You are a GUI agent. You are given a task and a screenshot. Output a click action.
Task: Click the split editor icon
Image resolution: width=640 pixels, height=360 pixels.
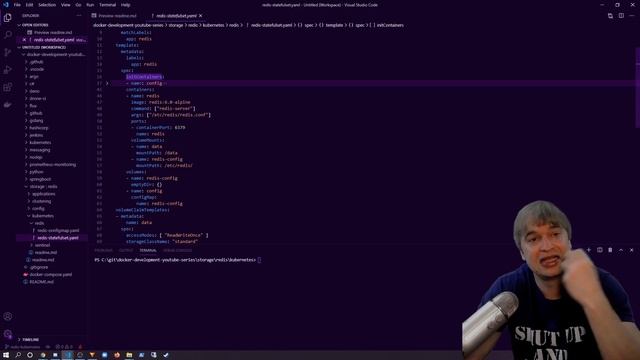pyautogui.click(x=621, y=16)
